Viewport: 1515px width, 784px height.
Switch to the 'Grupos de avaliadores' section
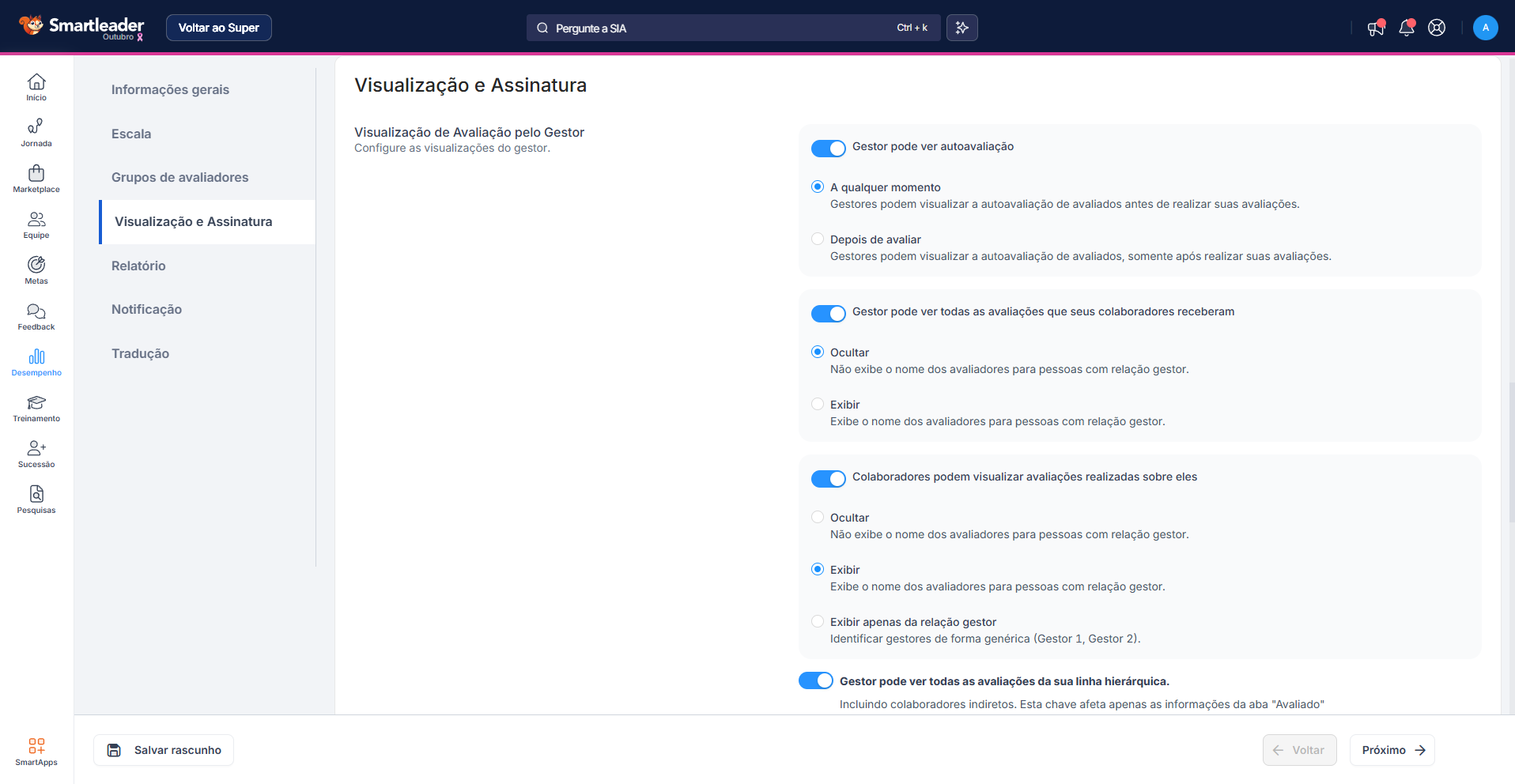[179, 177]
